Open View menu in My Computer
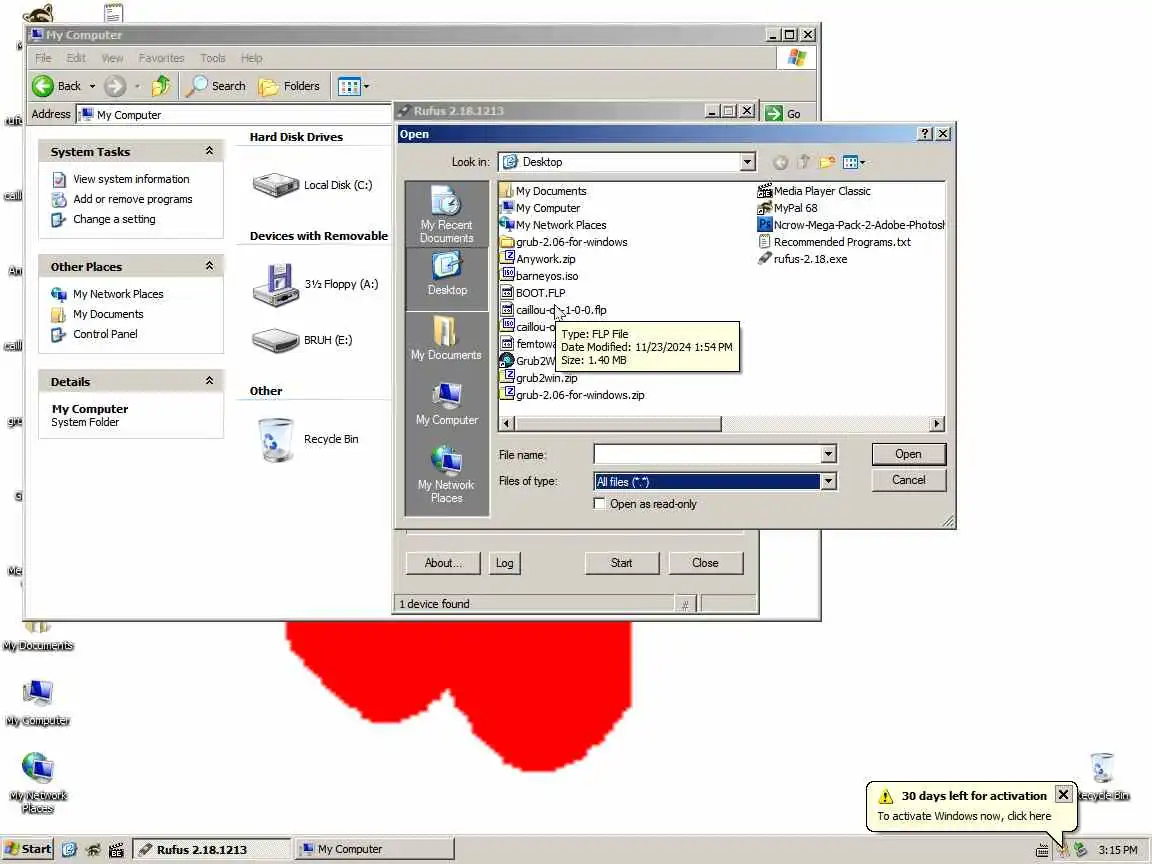The height and width of the screenshot is (864, 1152). 112,58
